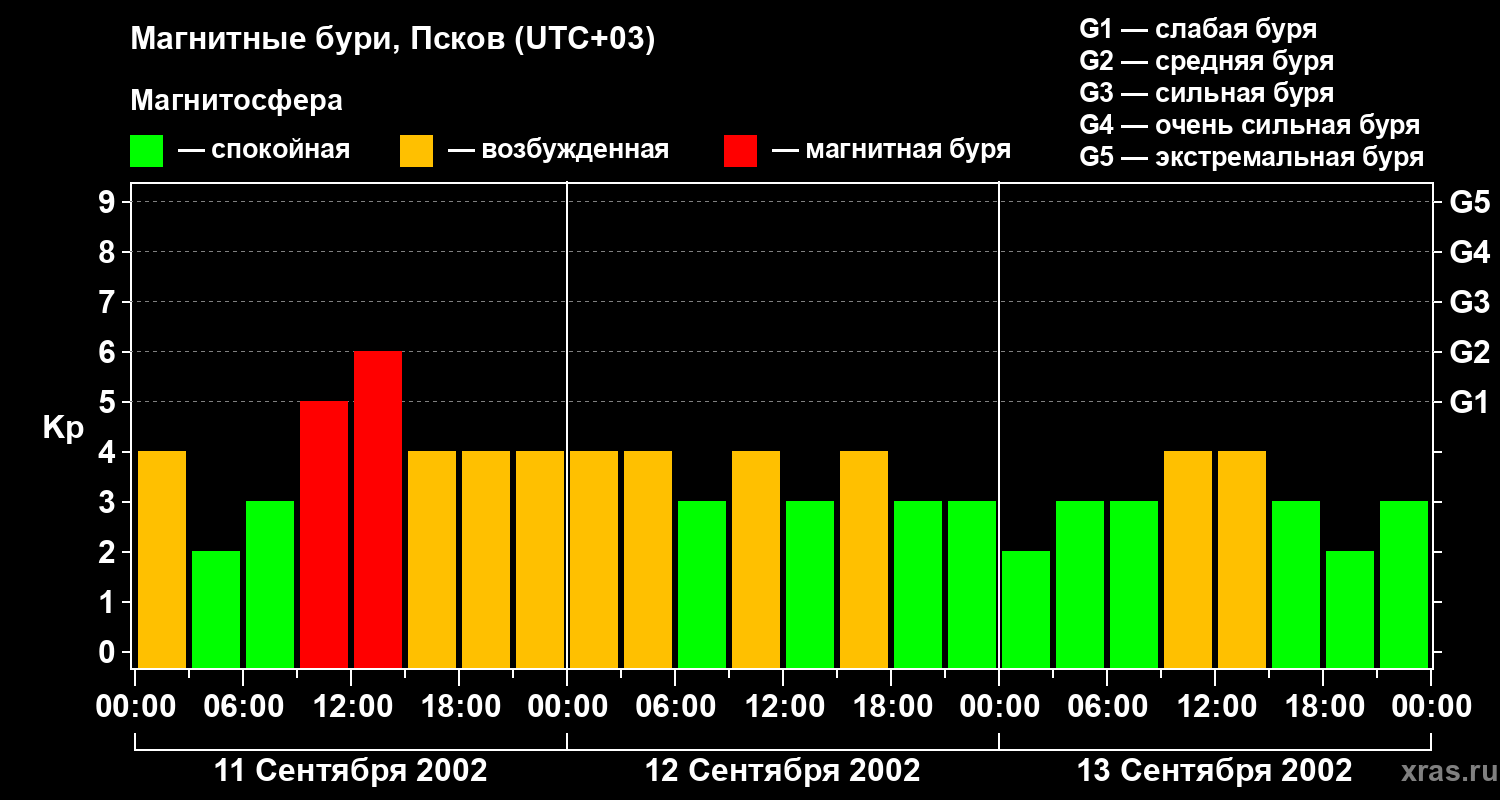Image resolution: width=1500 pixels, height=800 pixels.
Task: Click the 11 September bar between 15:00 and 18:00
Action: click(x=432, y=559)
